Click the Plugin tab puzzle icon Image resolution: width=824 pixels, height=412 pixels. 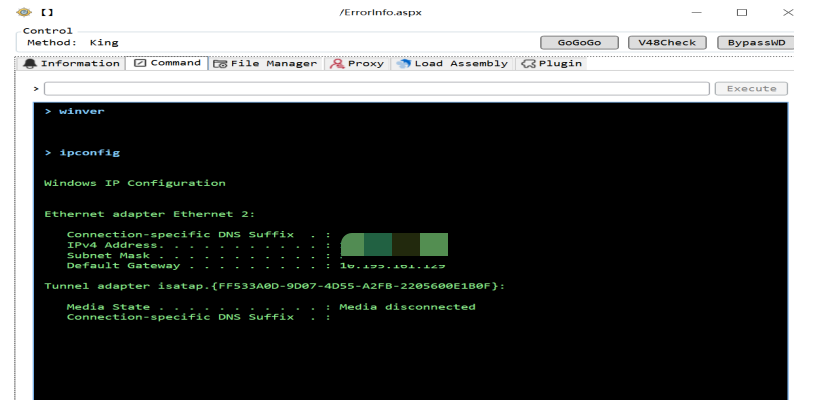pos(529,63)
